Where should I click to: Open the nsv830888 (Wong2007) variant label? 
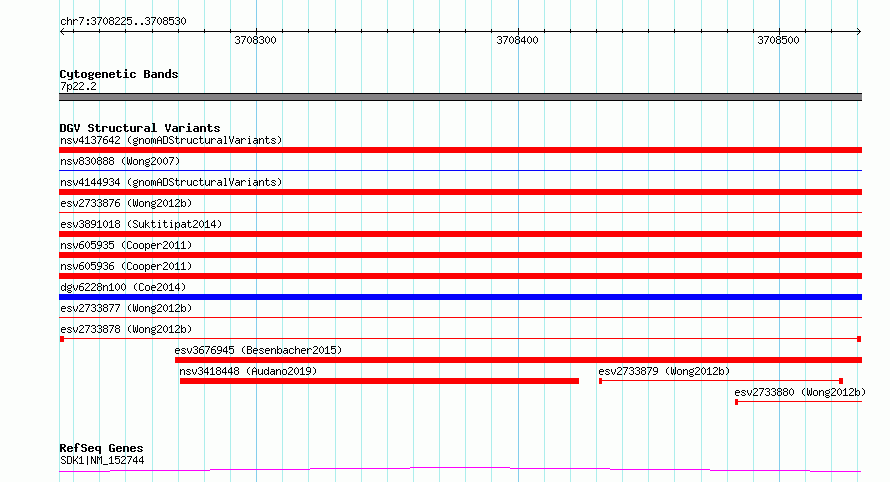120,161
